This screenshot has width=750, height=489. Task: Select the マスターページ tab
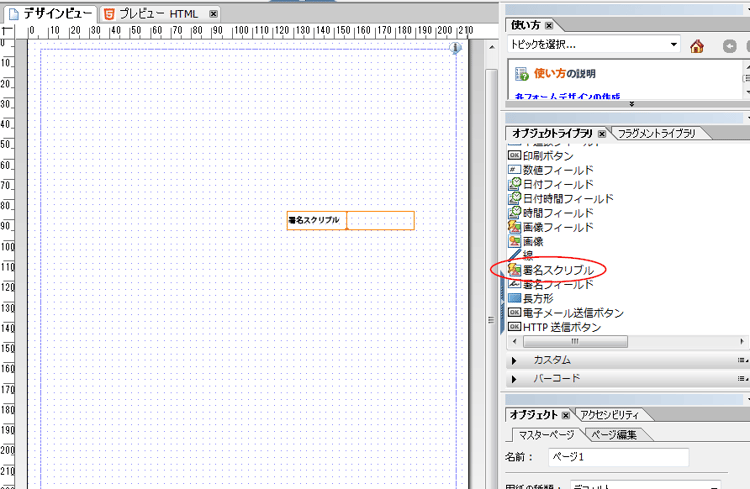click(547, 435)
